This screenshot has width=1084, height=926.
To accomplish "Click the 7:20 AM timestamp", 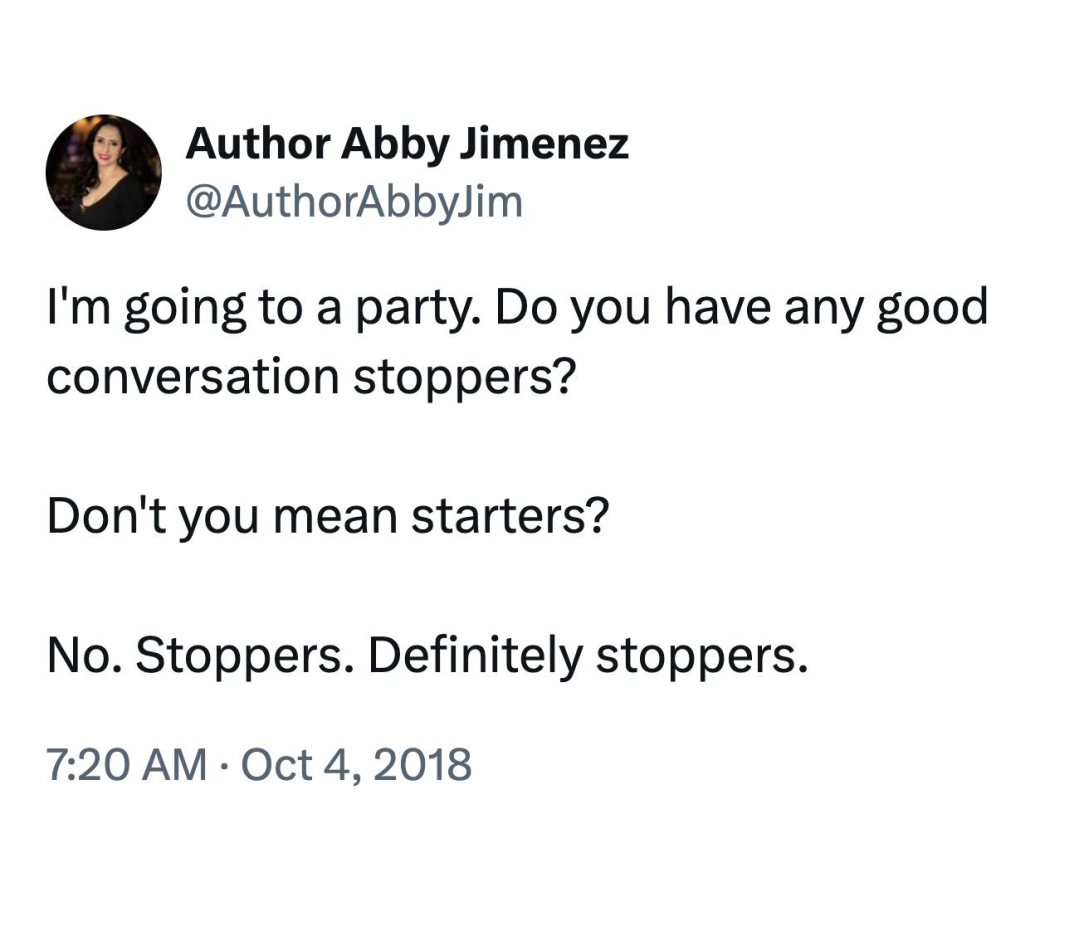I will click(127, 765).
